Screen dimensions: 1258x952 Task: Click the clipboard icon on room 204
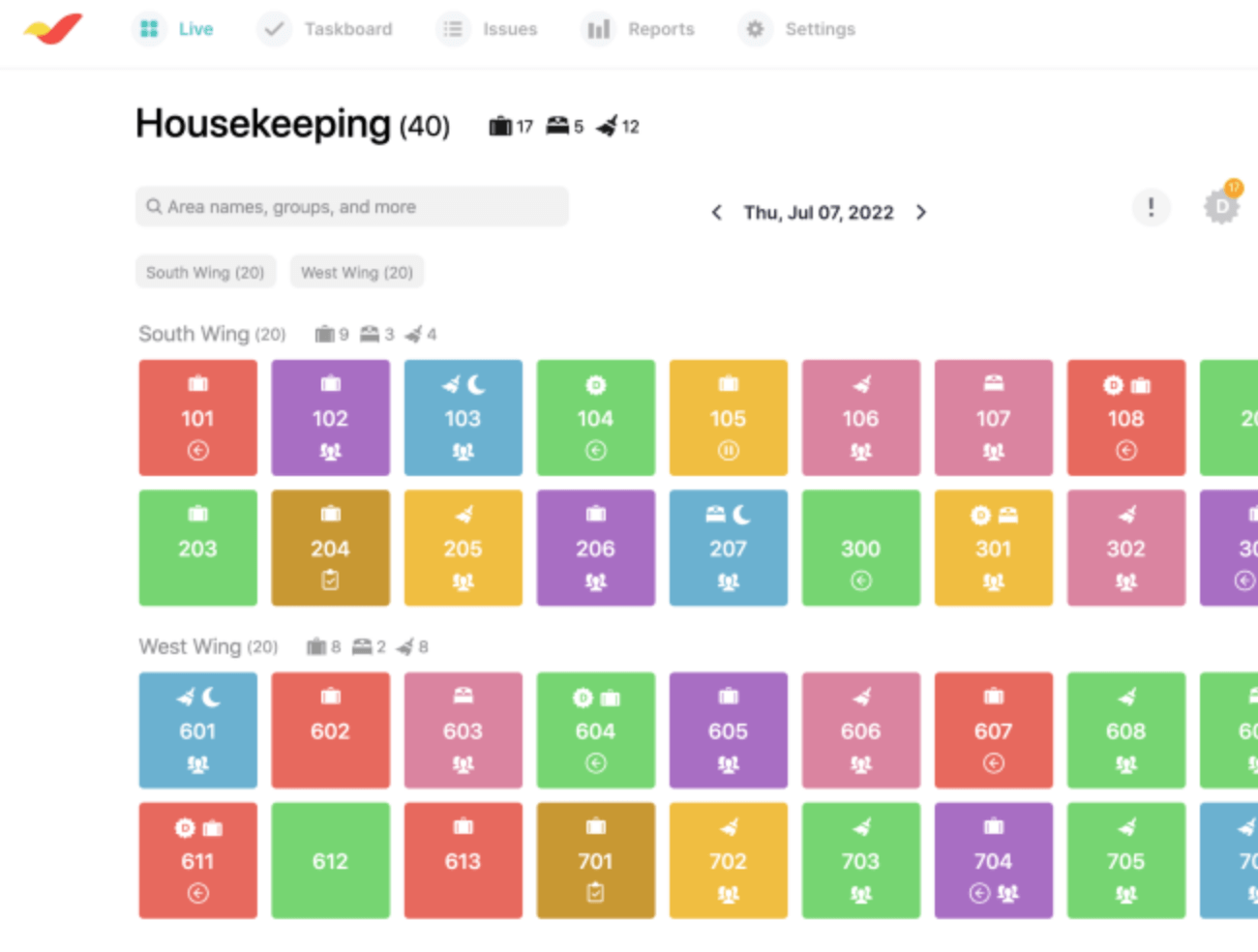pyautogui.click(x=330, y=580)
